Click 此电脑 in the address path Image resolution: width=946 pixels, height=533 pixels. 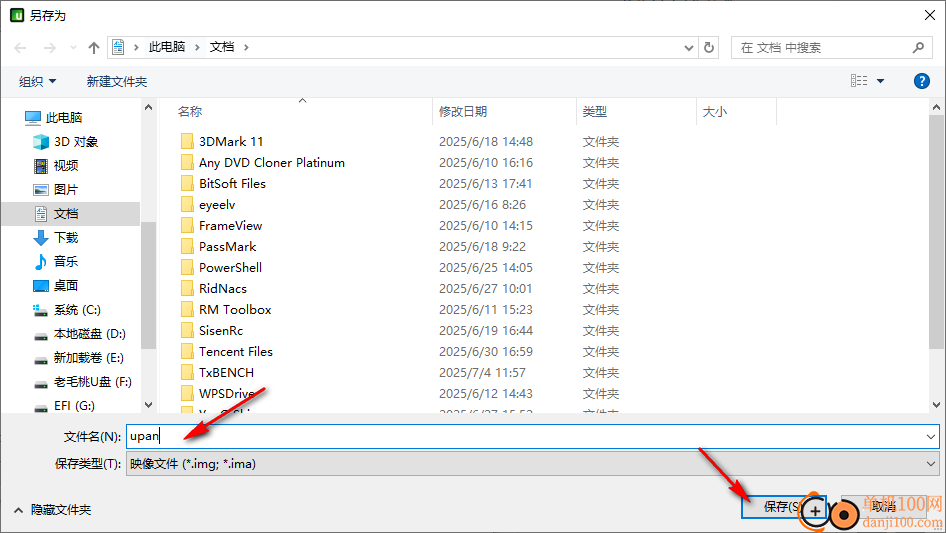pos(167,47)
